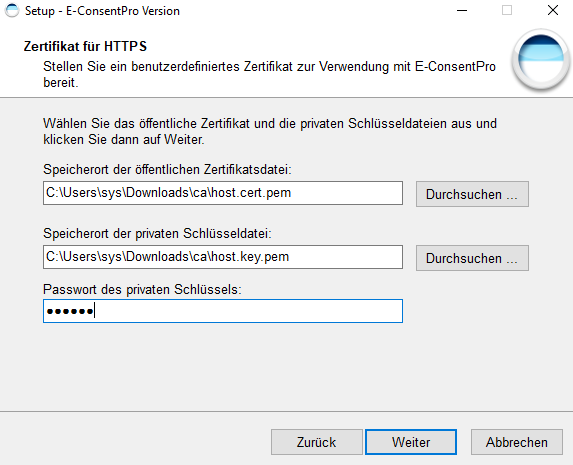Cancel installation via the Abbrechen button
Viewport: 573px width, 465px height.
(517, 442)
